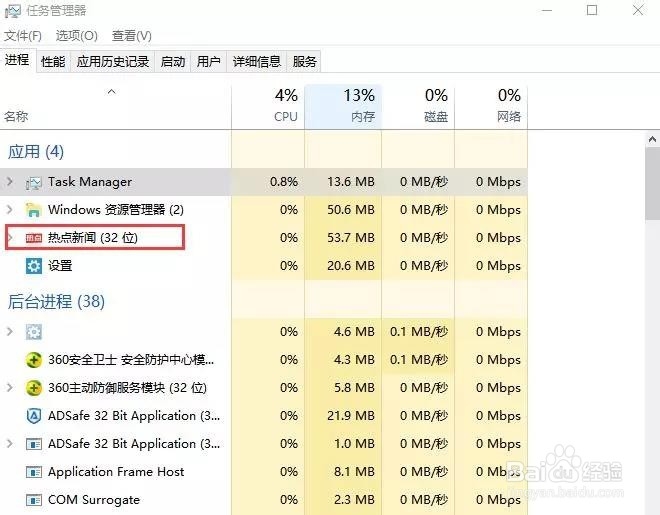
Task: Open the 查看(V) menu
Action: click(132, 36)
